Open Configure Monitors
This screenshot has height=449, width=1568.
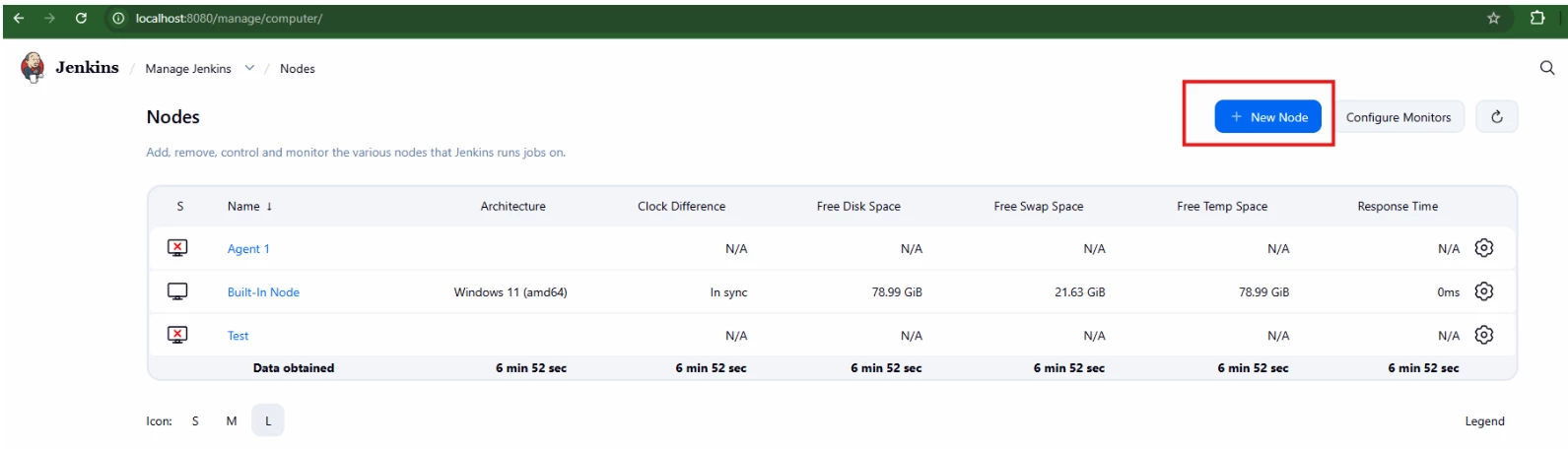pyautogui.click(x=1398, y=117)
